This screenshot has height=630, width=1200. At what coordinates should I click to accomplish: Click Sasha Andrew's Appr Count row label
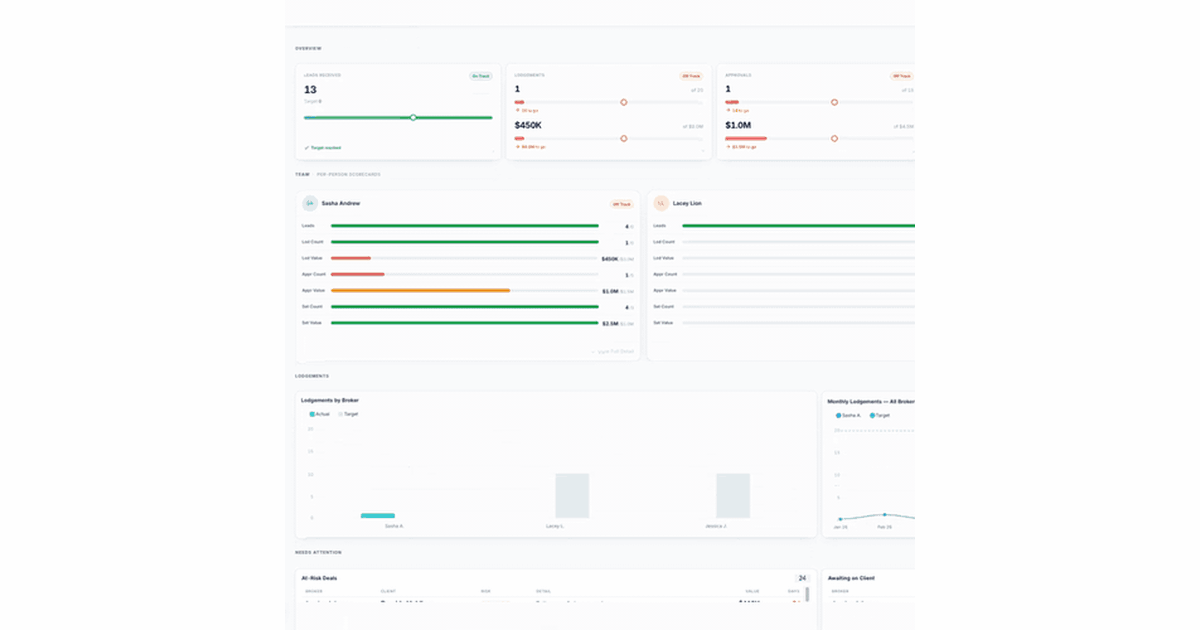[x=314, y=274]
